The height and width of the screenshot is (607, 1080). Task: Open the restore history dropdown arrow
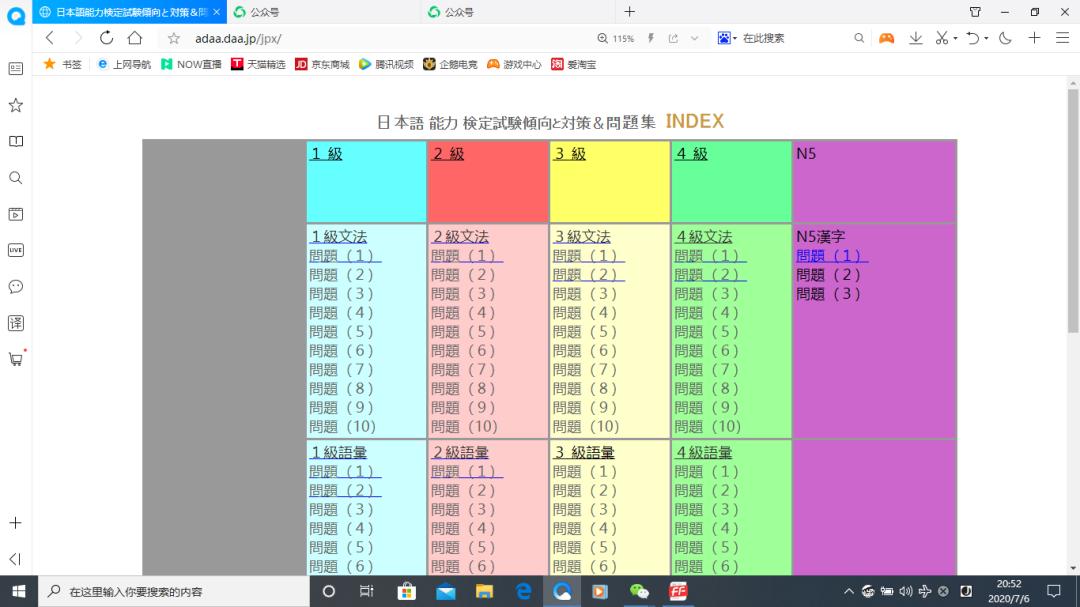pos(987,38)
